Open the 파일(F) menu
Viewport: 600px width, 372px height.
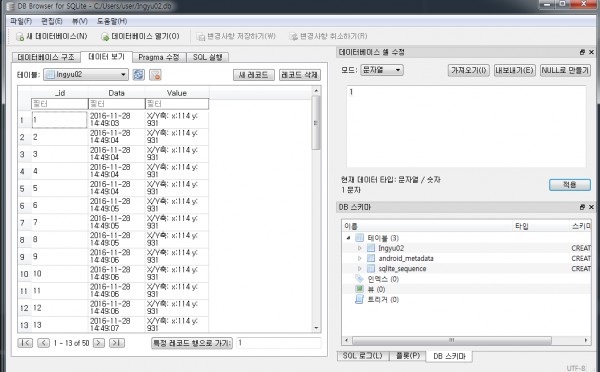point(21,21)
